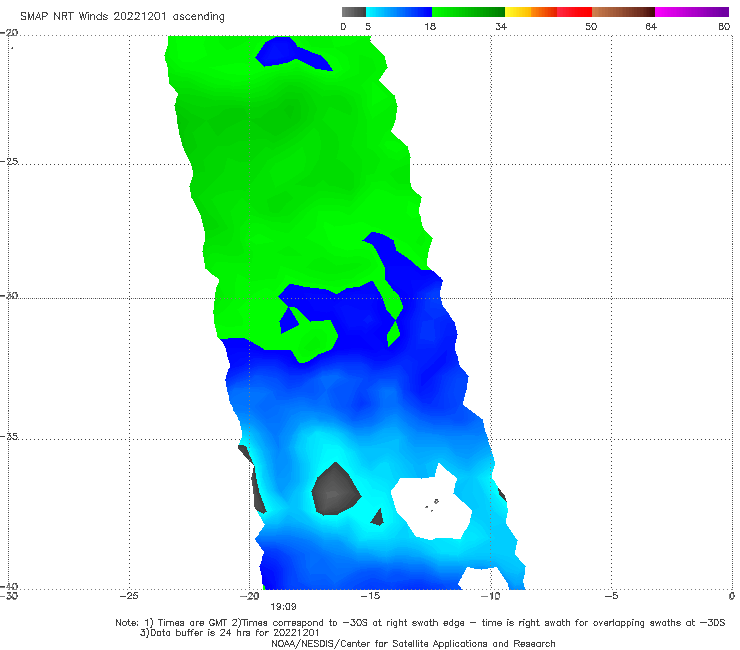Click the red segment of the color bar
Screen dimensions: 740x650
pos(574,12)
